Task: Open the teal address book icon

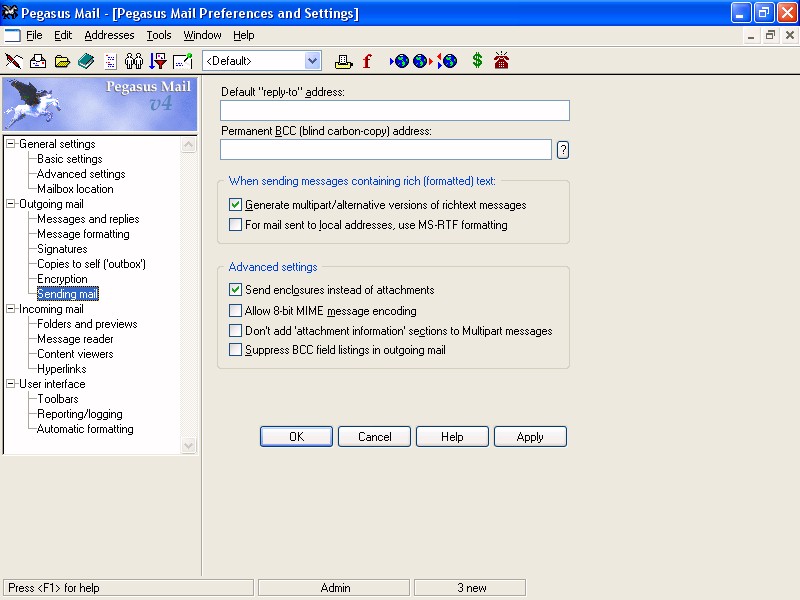Action: (x=86, y=61)
